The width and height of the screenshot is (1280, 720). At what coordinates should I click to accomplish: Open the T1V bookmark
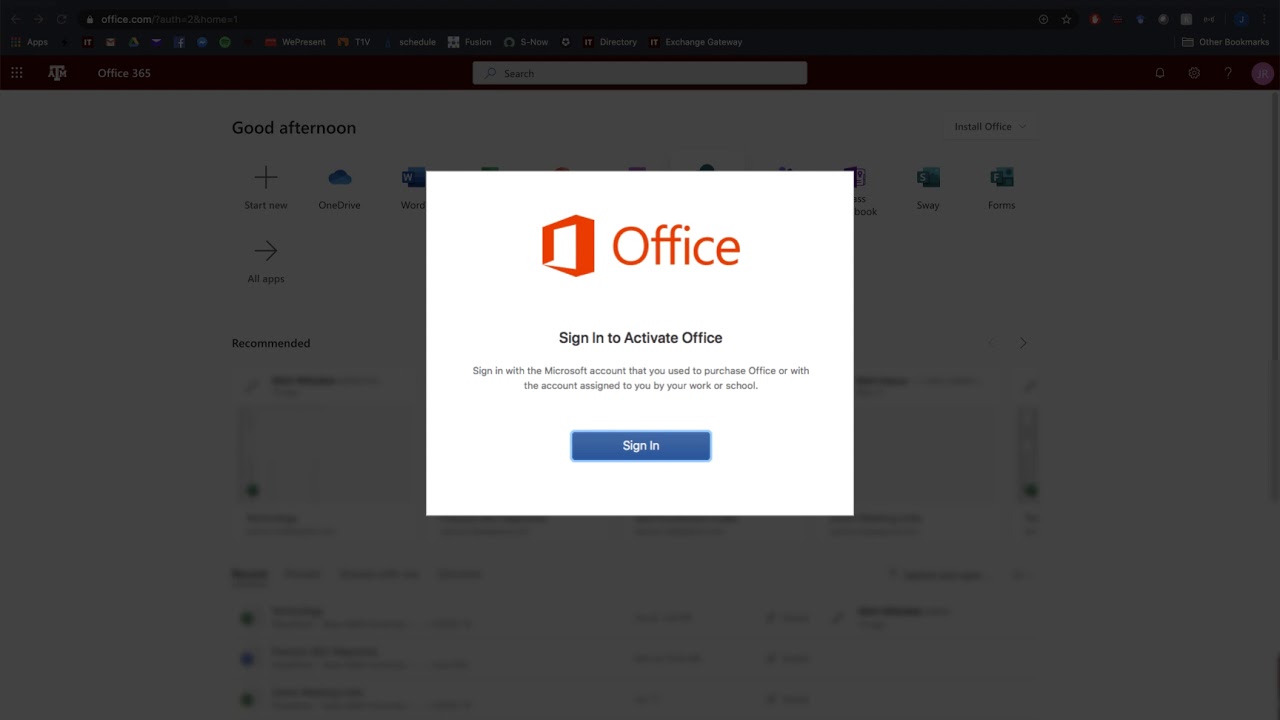click(x=354, y=42)
